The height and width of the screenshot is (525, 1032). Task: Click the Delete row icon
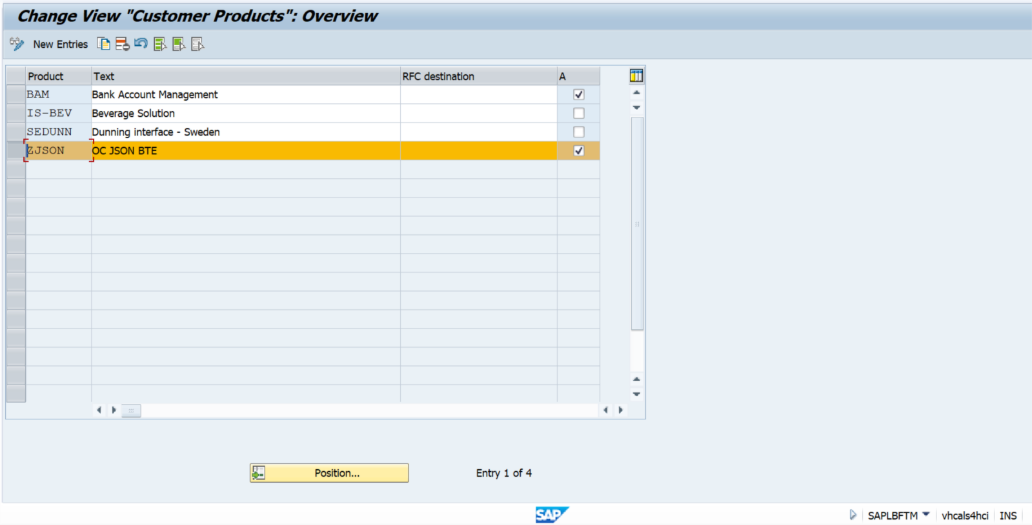pos(121,44)
